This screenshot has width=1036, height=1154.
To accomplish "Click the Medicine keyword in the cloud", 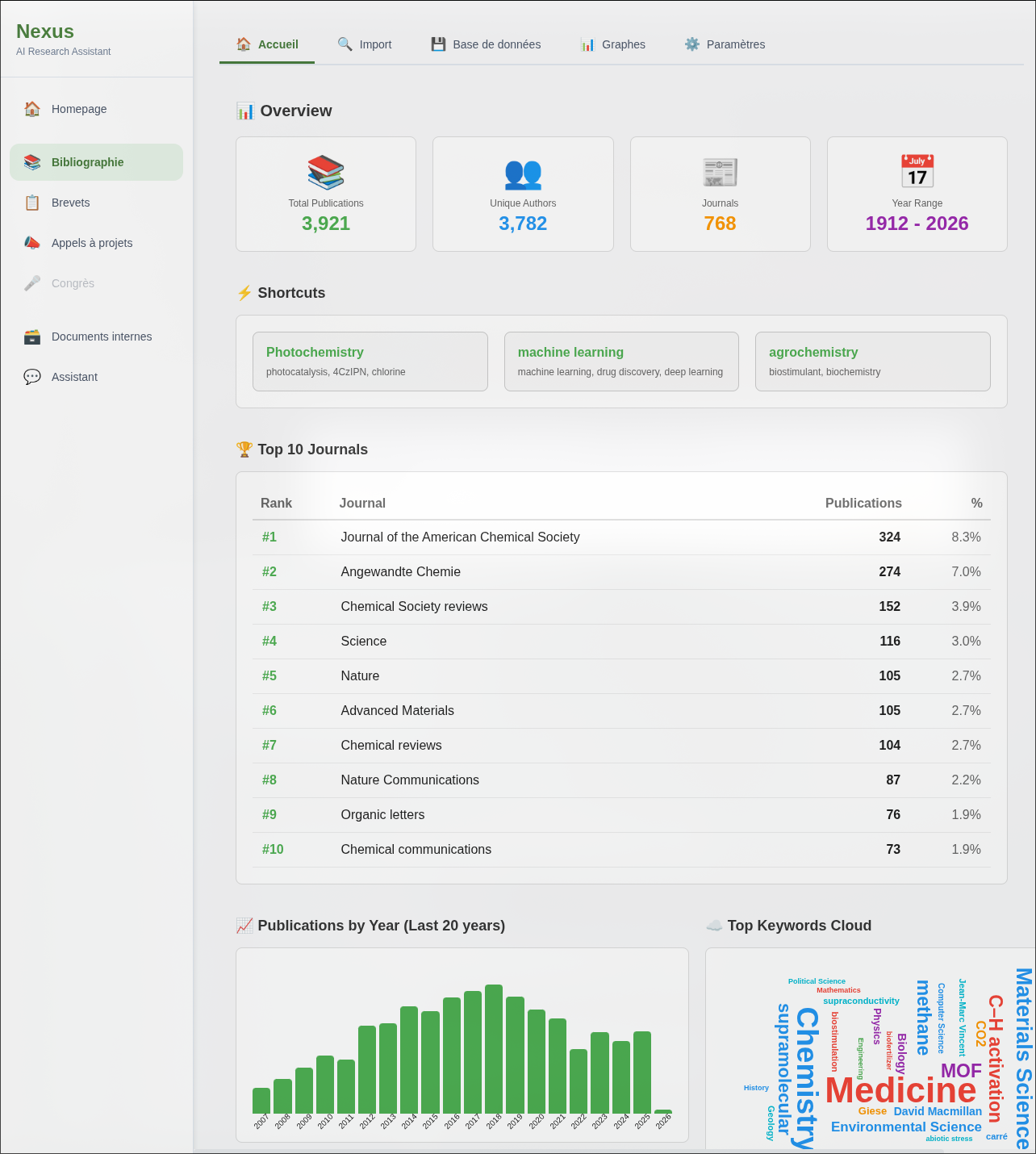I will pyautogui.click(x=900, y=1091).
